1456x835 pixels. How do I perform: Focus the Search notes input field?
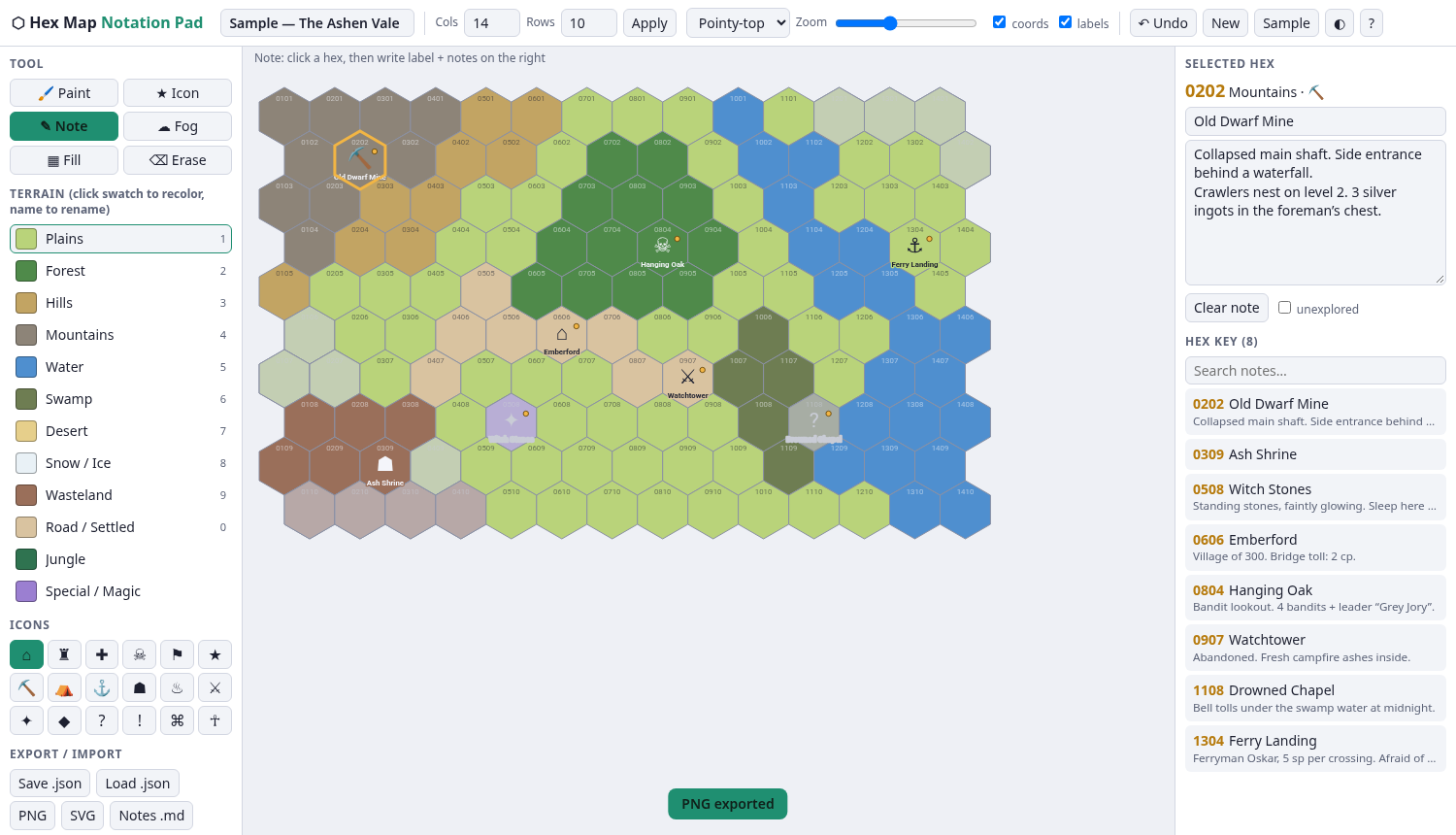(x=1315, y=371)
